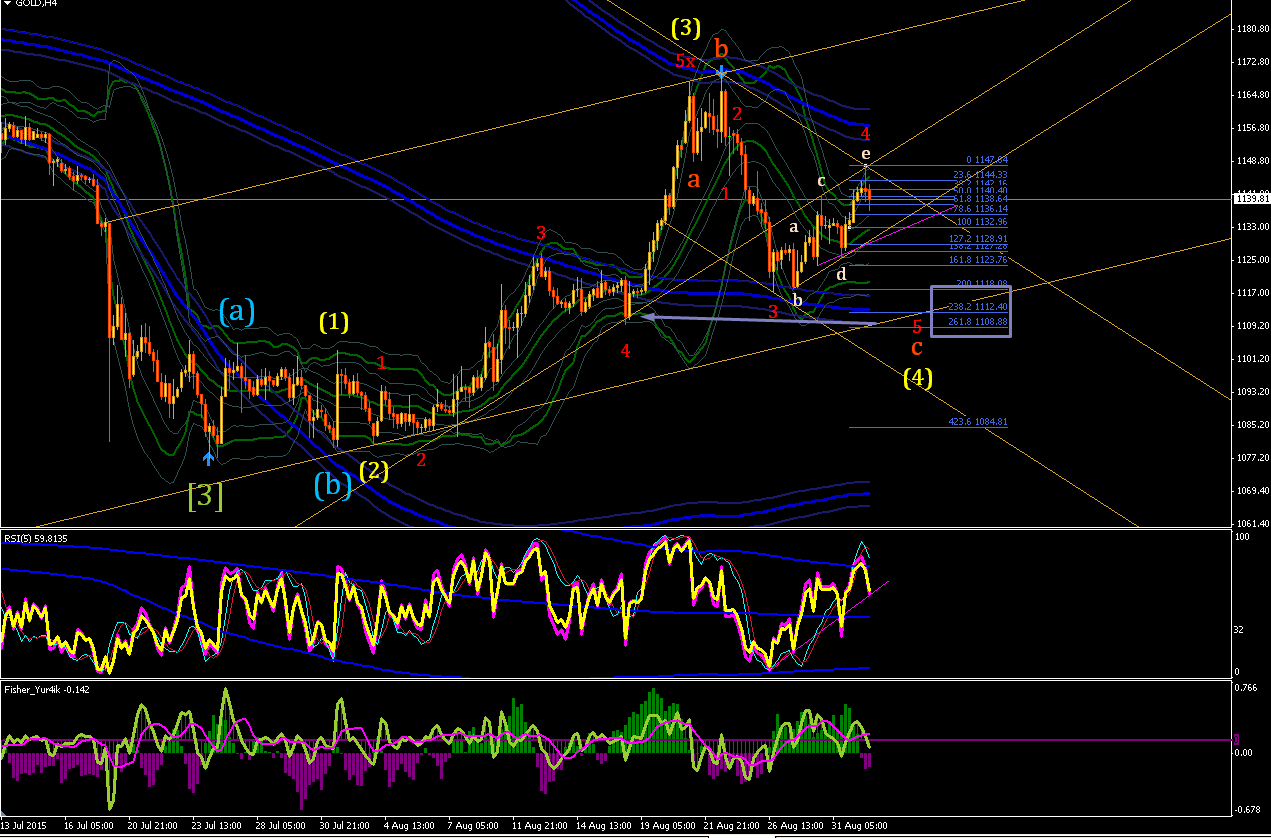Click Fibonacci level 100 1132.96
1271x838 pixels.
[982, 221]
